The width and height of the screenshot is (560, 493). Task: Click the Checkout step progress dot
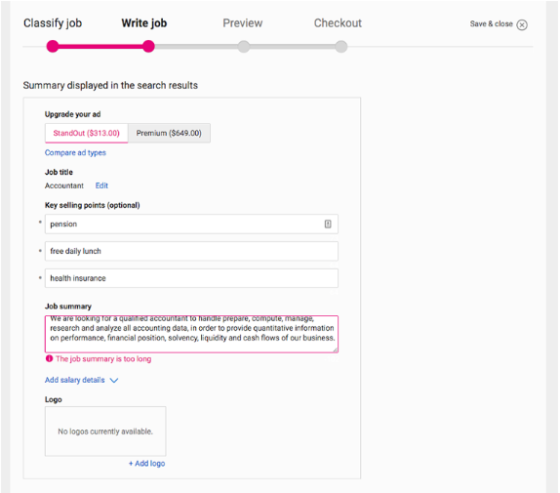coord(341,46)
